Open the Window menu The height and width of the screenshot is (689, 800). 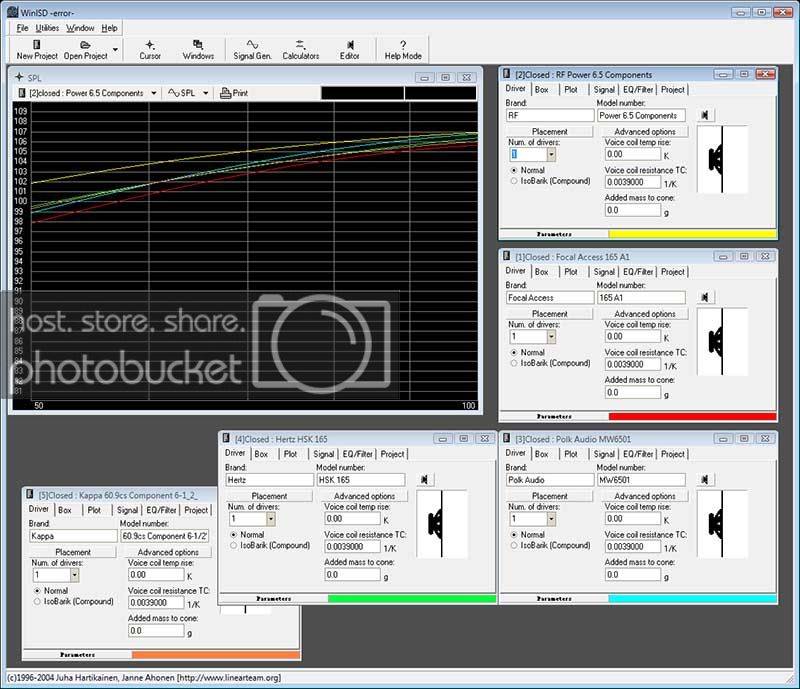[x=80, y=28]
